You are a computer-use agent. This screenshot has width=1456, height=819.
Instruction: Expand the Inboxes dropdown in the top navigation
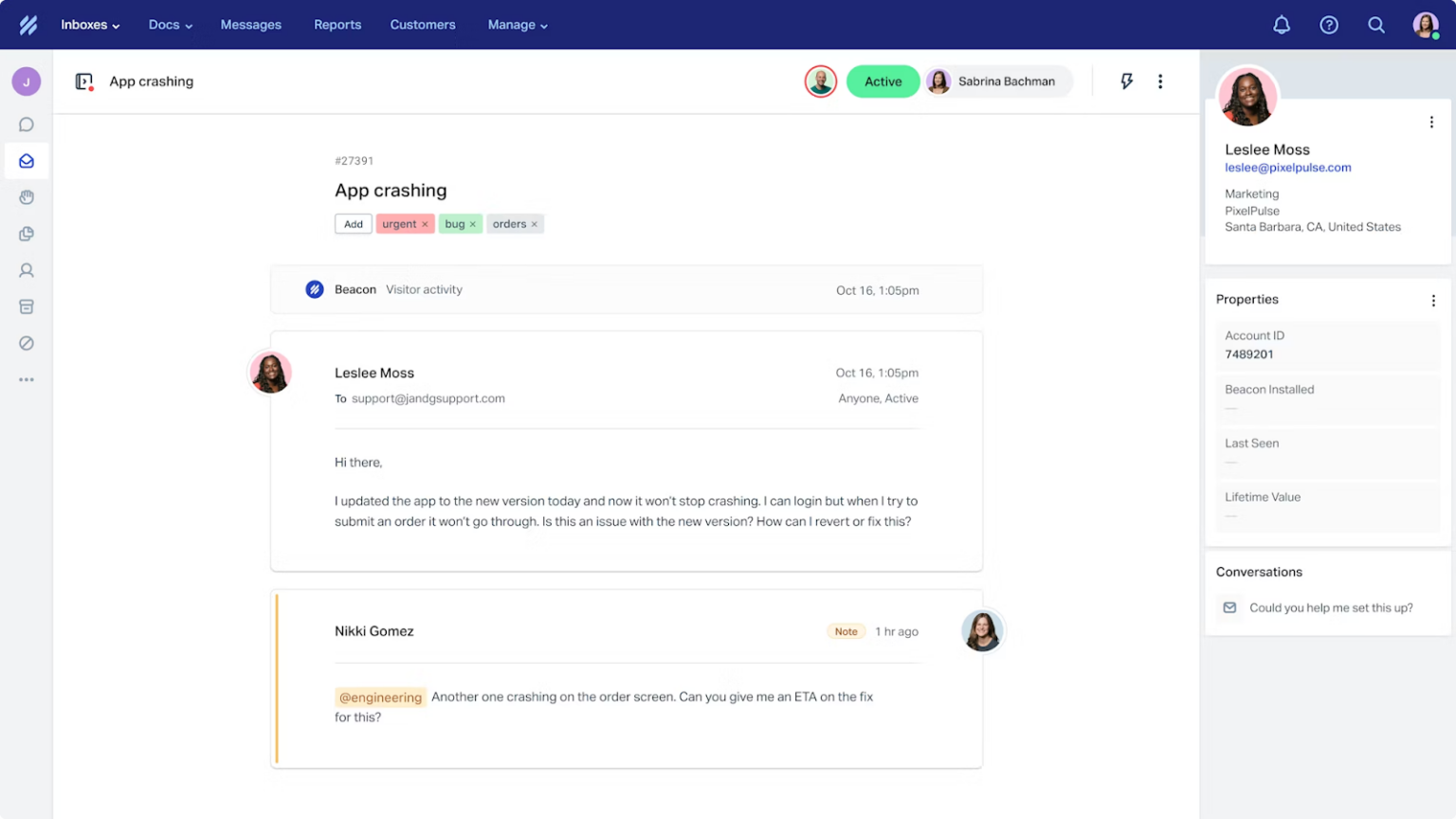[x=90, y=25]
